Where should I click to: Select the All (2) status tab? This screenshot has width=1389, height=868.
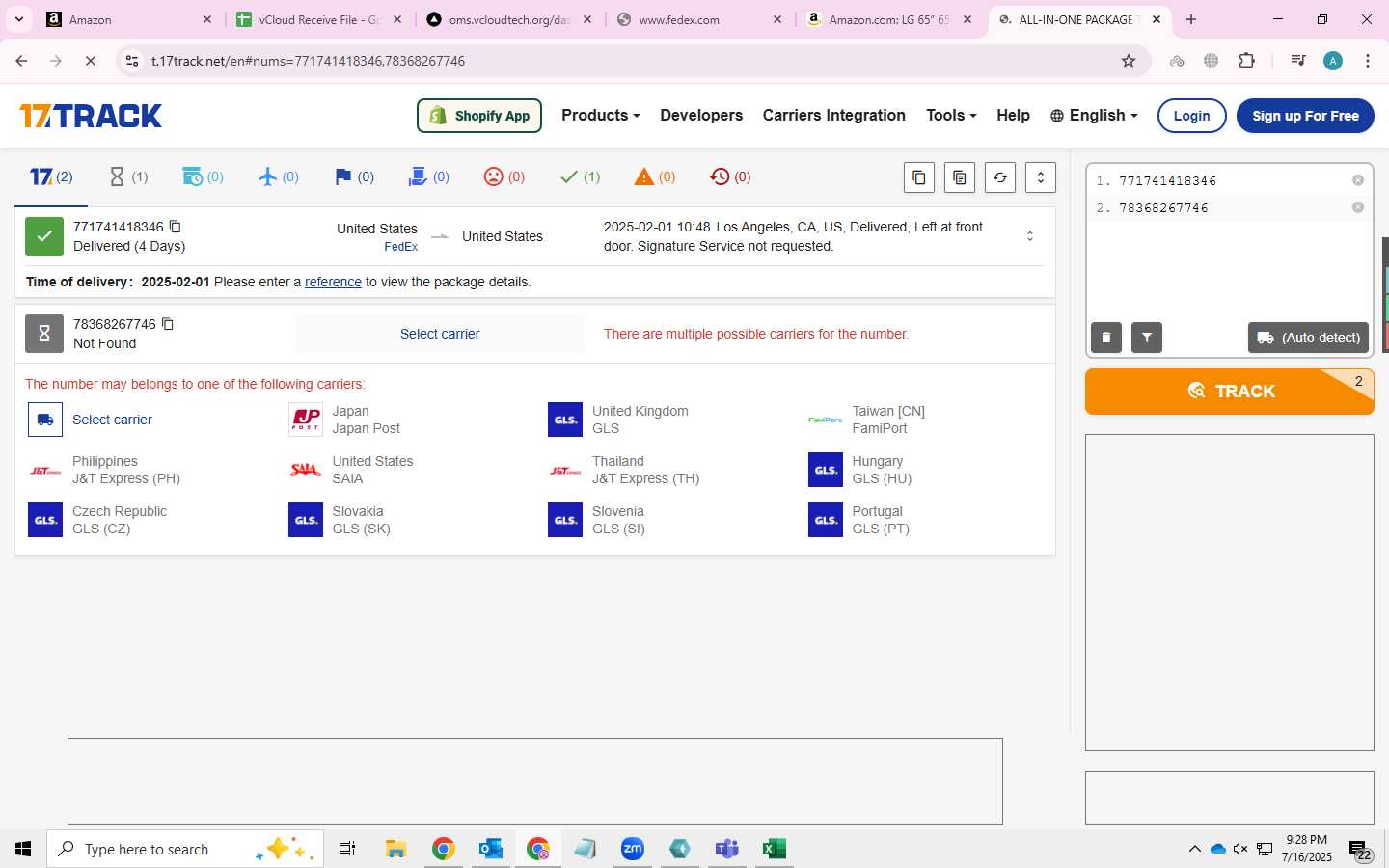51,176
